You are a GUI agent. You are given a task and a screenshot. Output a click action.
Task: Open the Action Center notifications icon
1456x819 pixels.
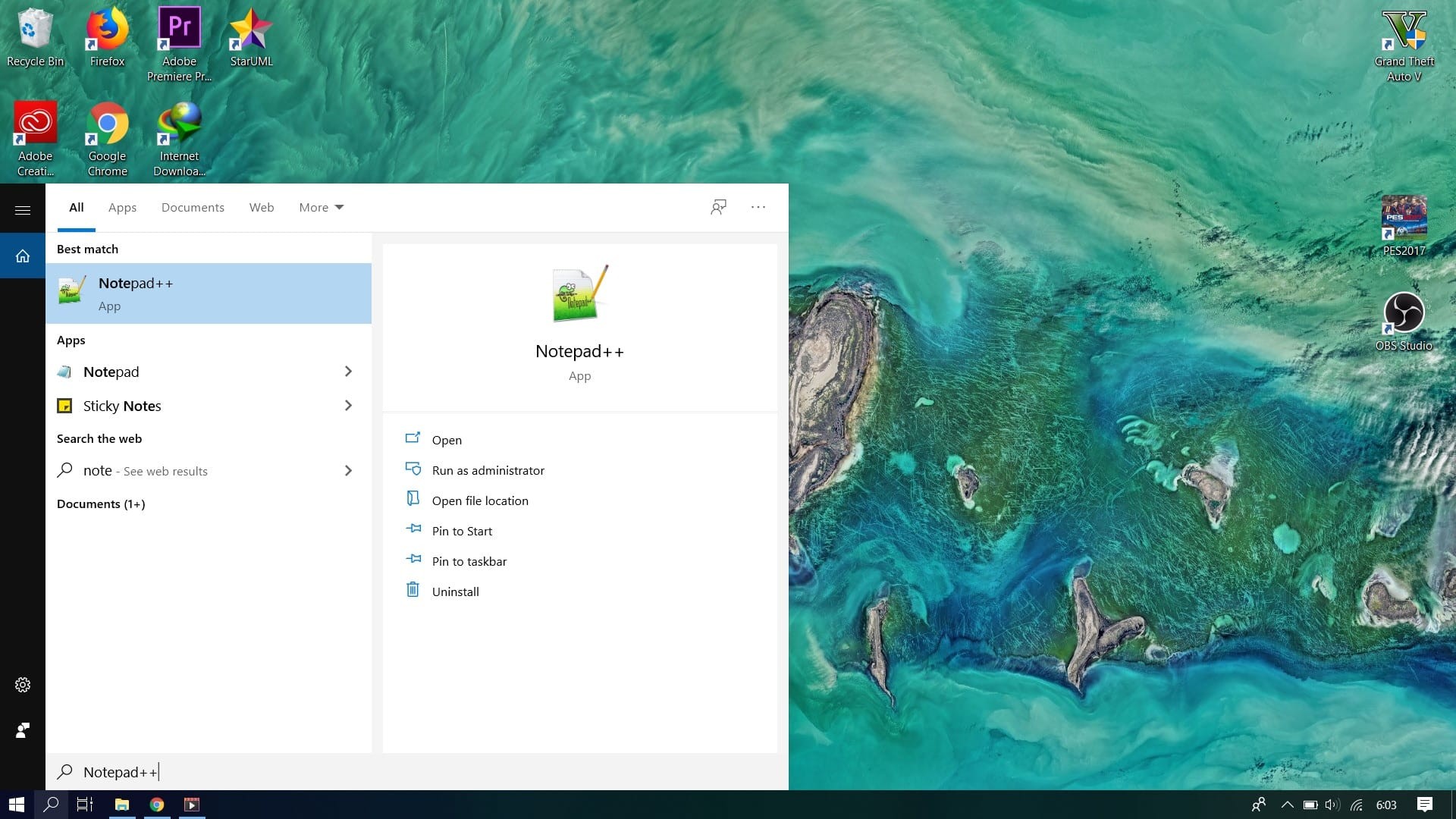1425,805
